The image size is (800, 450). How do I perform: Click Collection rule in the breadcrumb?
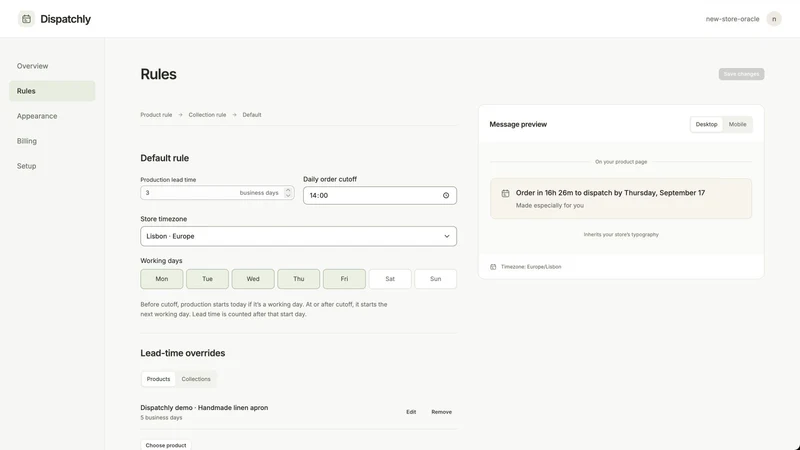coord(207,115)
